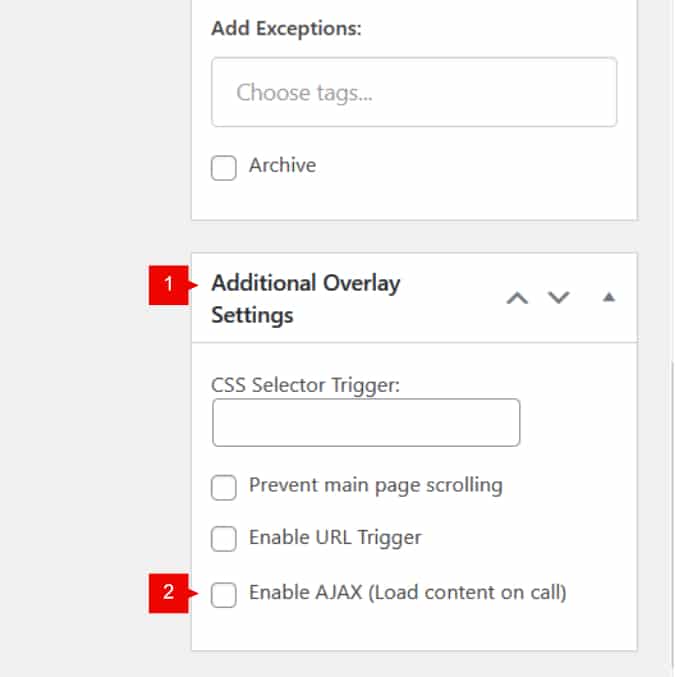Click the CSS Selector Trigger label text

tap(305, 384)
